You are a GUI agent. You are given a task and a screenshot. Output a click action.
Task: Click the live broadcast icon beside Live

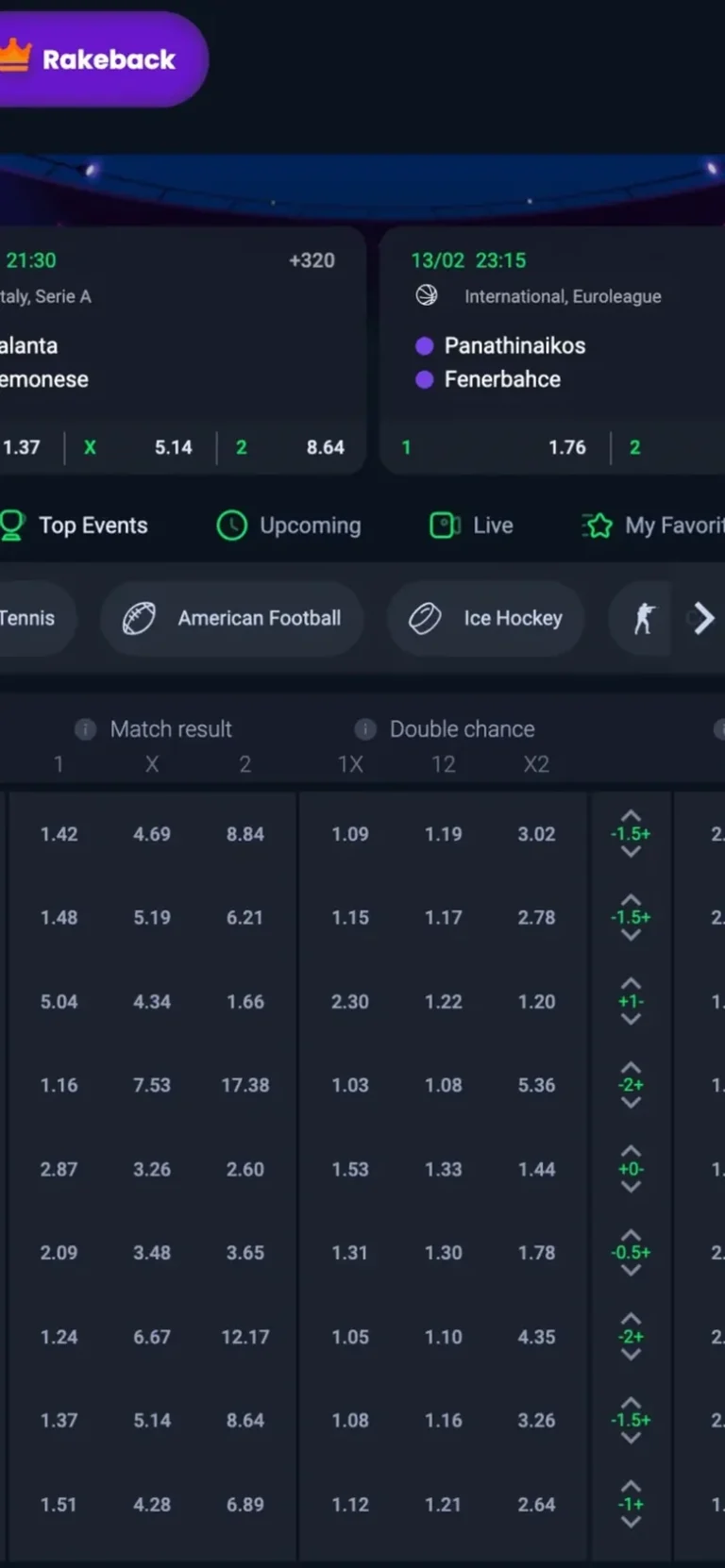(445, 525)
